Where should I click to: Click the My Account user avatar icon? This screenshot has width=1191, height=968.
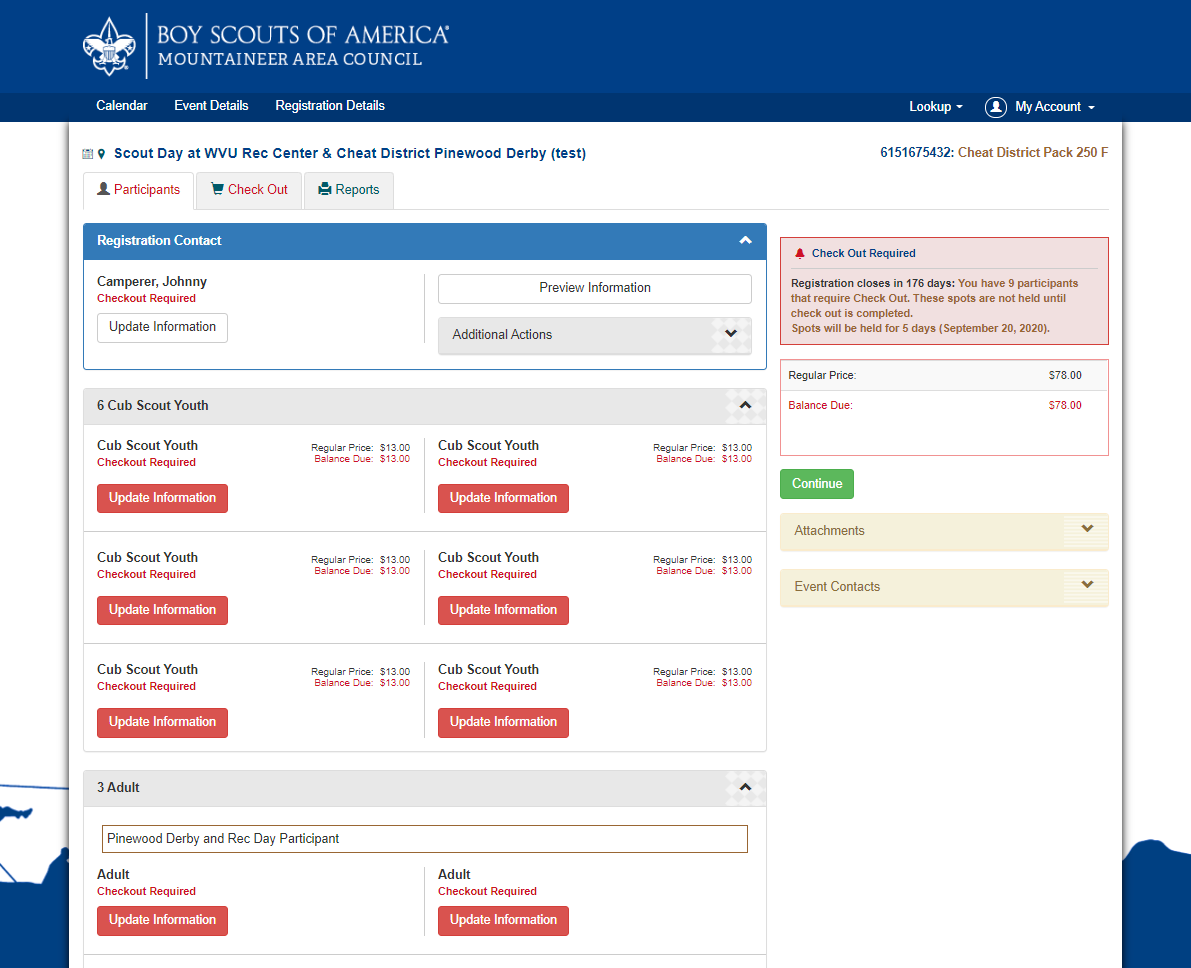tap(995, 107)
